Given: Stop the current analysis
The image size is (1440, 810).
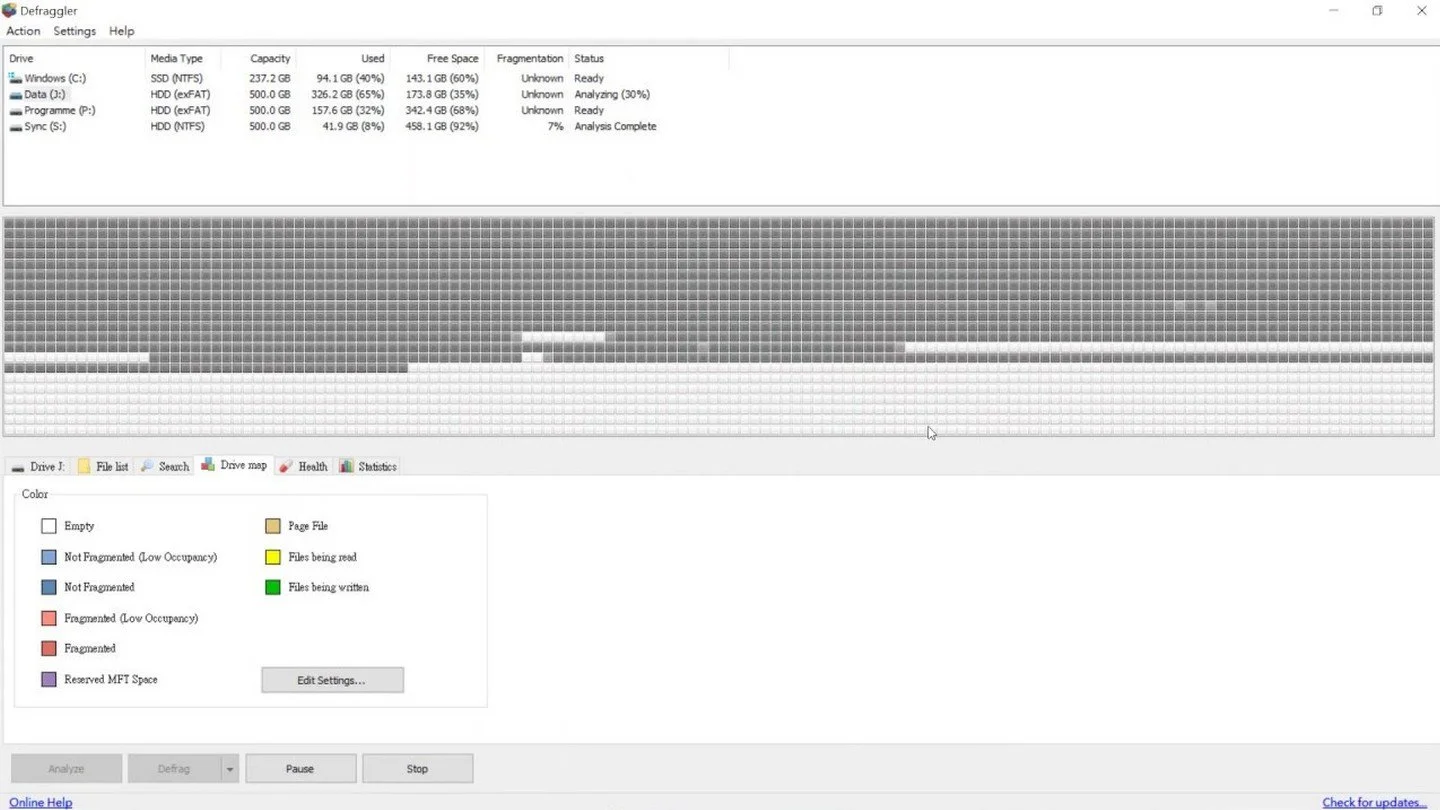Looking at the screenshot, I should point(417,769).
